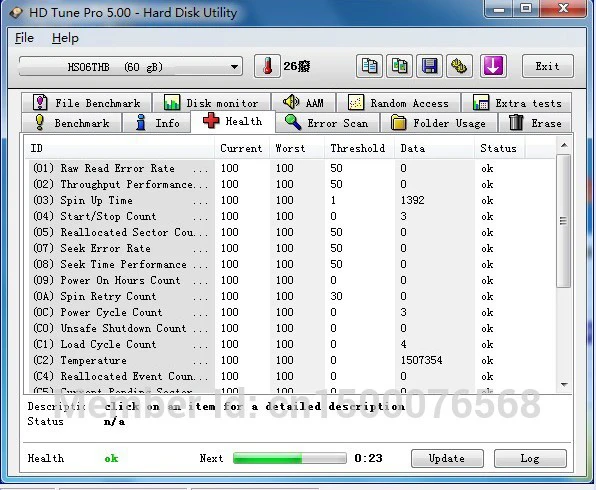This screenshot has height=490, width=596.
Task: Click the Update button
Action: [447, 458]
